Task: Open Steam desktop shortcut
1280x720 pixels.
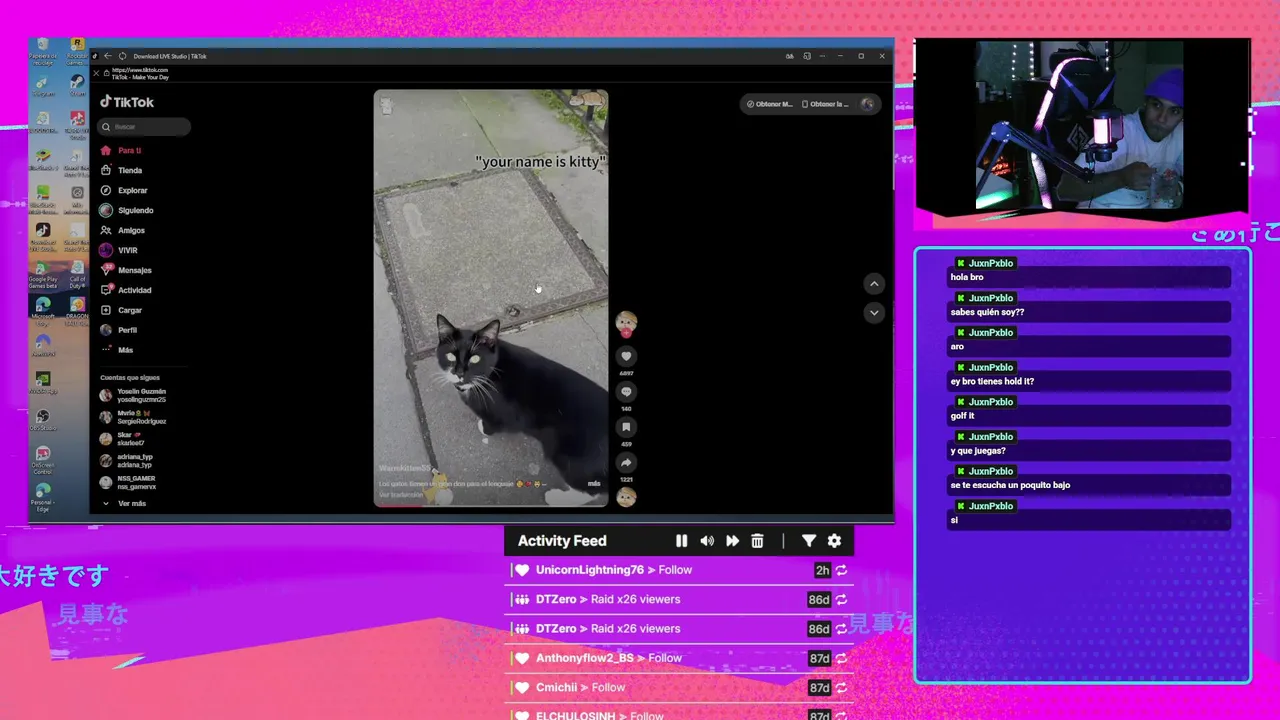Action: (77, 84)
